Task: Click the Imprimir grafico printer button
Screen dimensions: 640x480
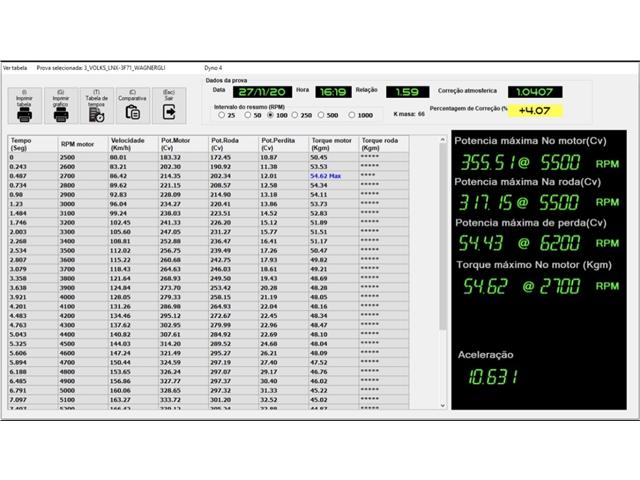Action: (61, 106)
